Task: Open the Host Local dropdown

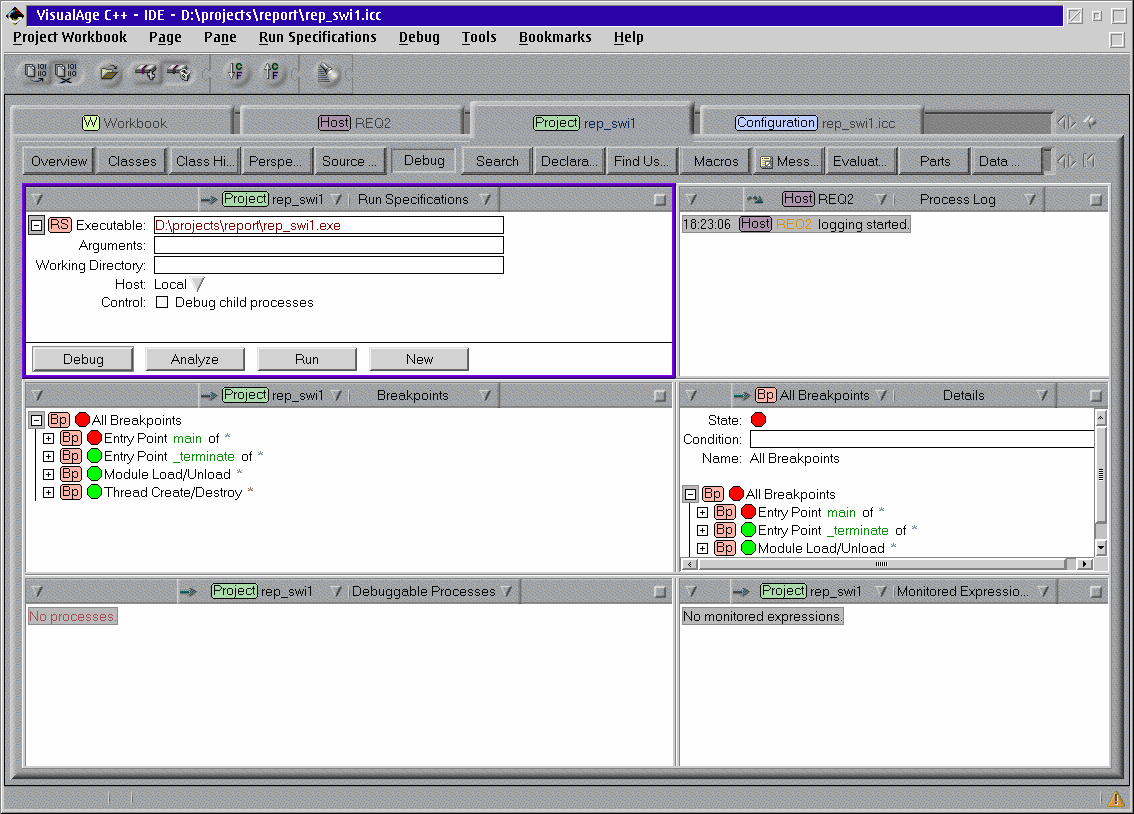Action: [198, 284]
